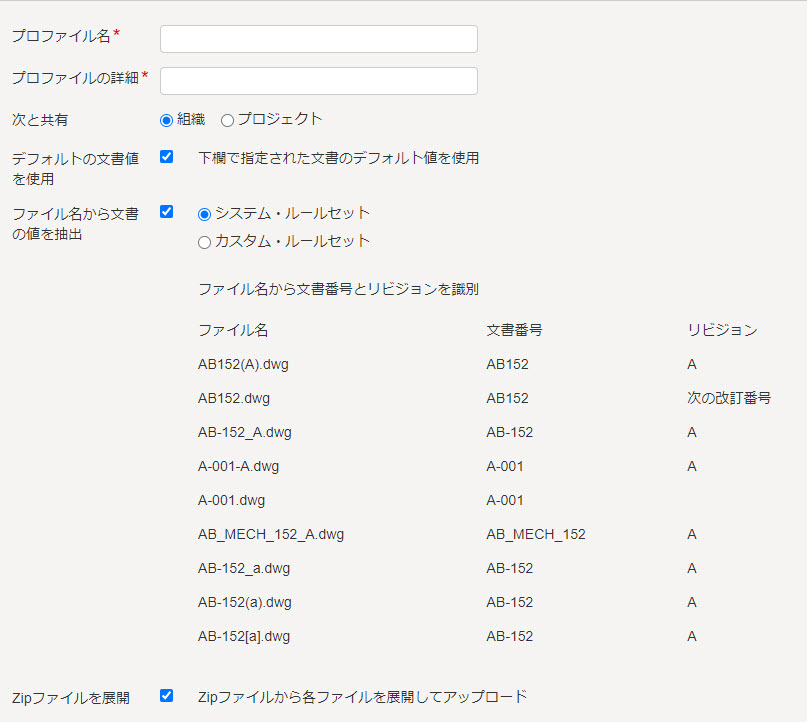Click the 下欄で指定された文書のデフォルト値を使用 label
The image size is (807, 722).
point(339,158)
